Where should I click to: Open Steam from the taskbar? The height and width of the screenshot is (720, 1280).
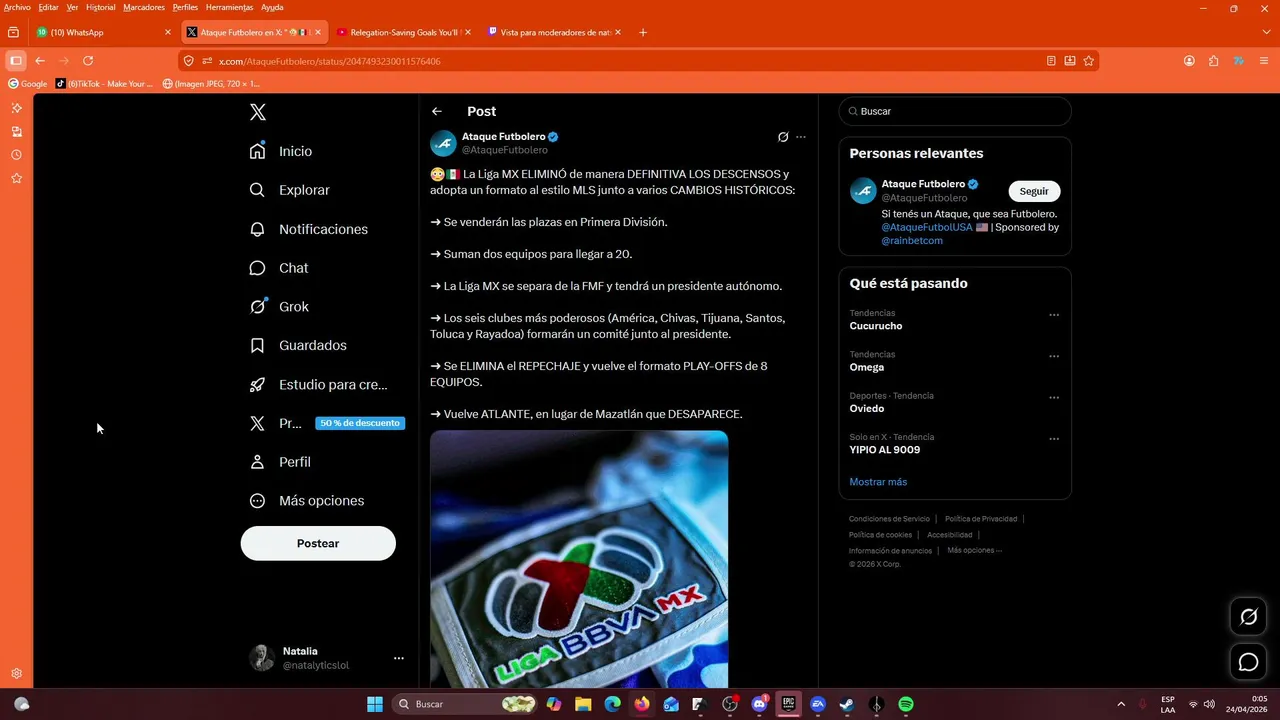pos(846,704)
